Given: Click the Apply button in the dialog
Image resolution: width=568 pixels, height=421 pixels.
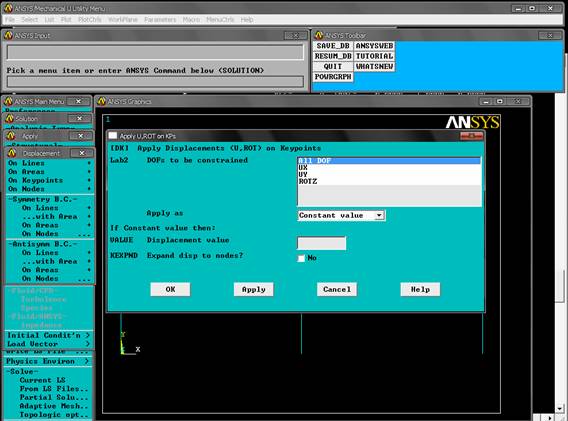Looking at the screenshot, I should tap(254, 289).
